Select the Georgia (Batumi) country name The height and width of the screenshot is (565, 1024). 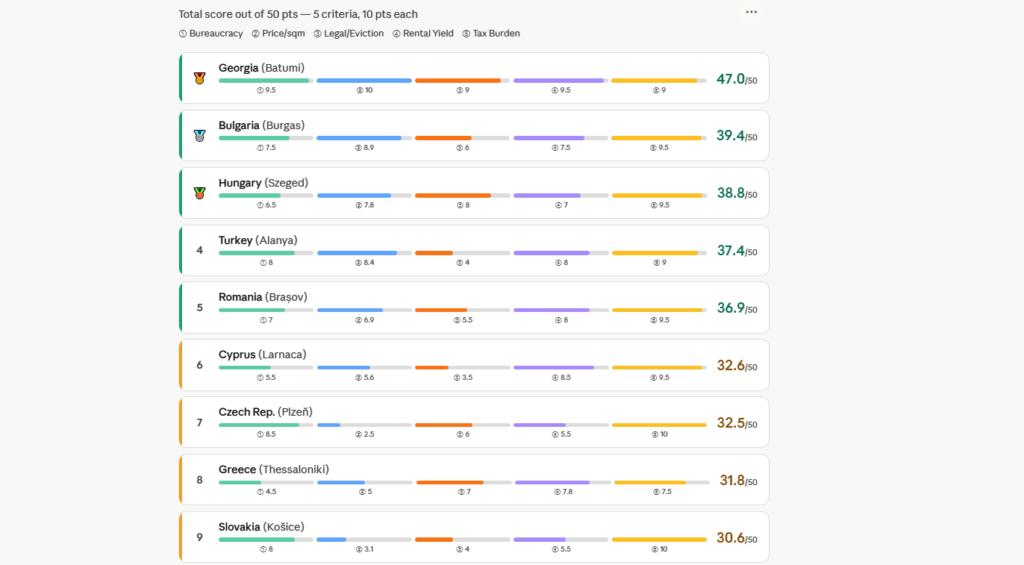pyautogui.click(x=261, y=68)
